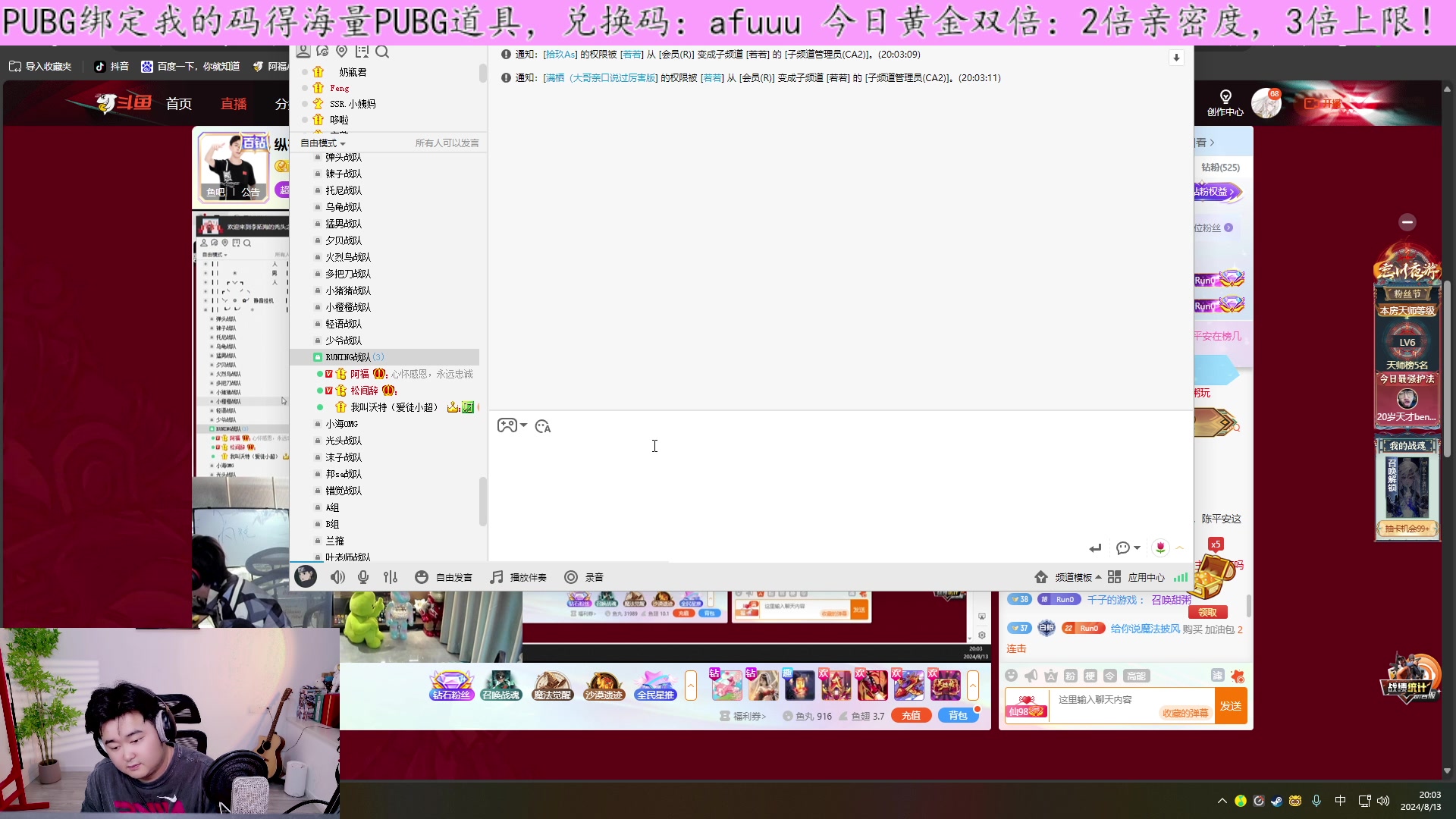Go to Douyu 首页 tab
Viewport: 1456px width, 819px height.
pyautogui.click(x=179, y=104)
